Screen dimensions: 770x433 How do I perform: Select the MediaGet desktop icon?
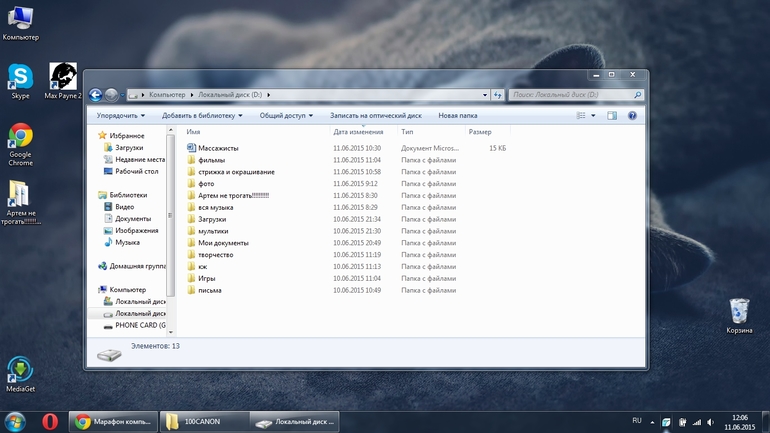(20, 375)
